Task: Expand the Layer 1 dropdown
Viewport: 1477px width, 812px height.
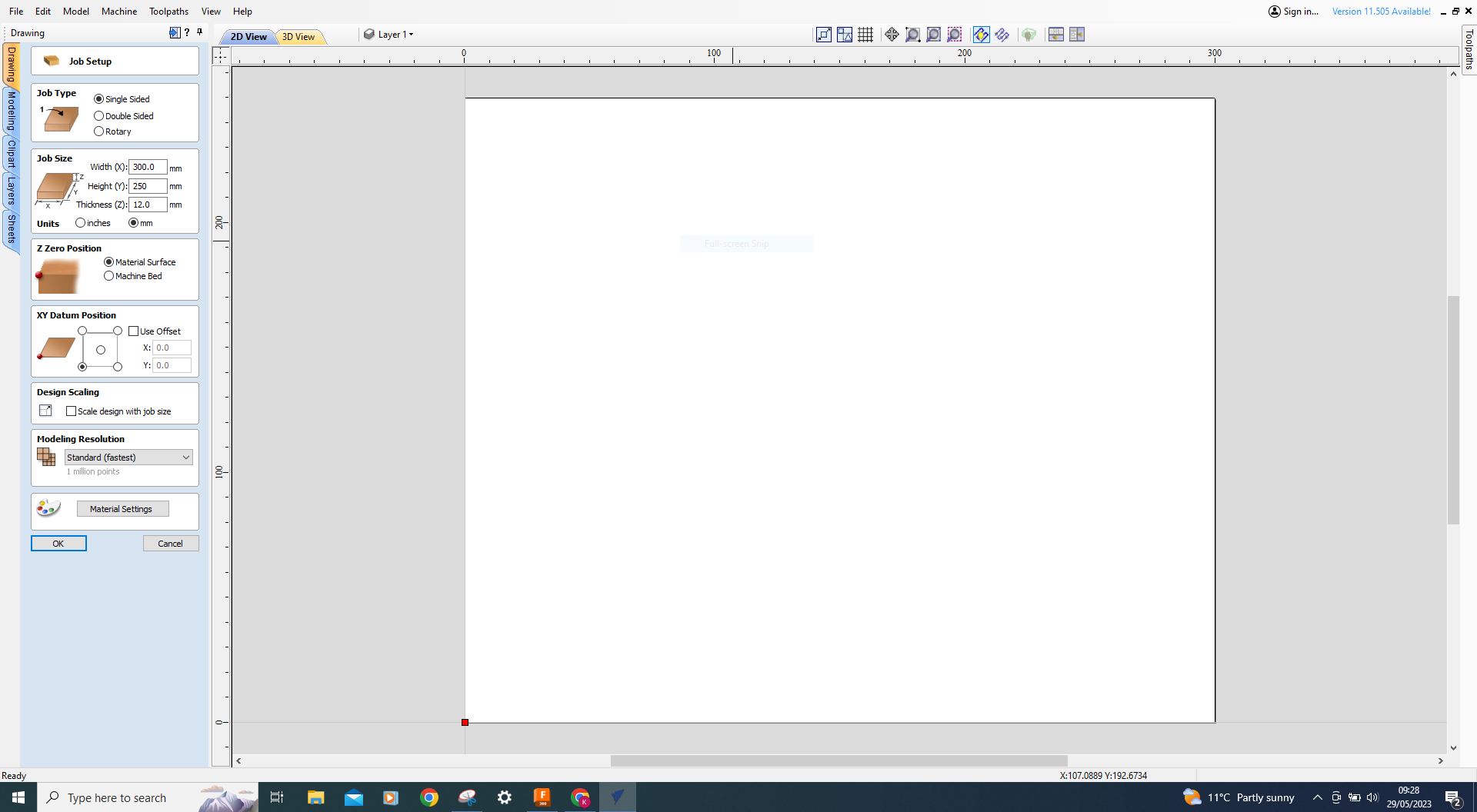Action: point(412,35)
